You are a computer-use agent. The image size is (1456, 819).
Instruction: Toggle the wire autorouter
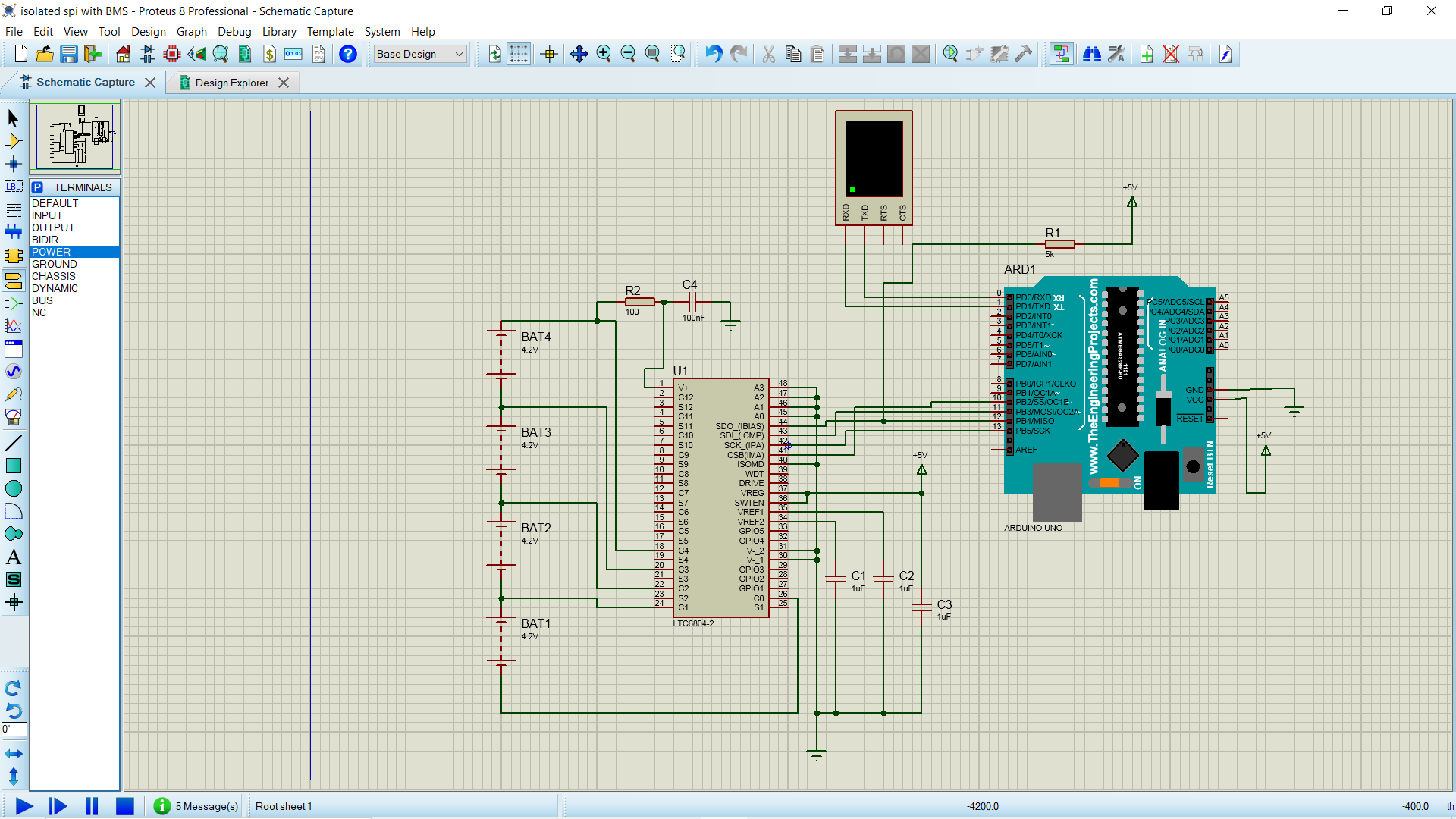tap(1062, 54)
